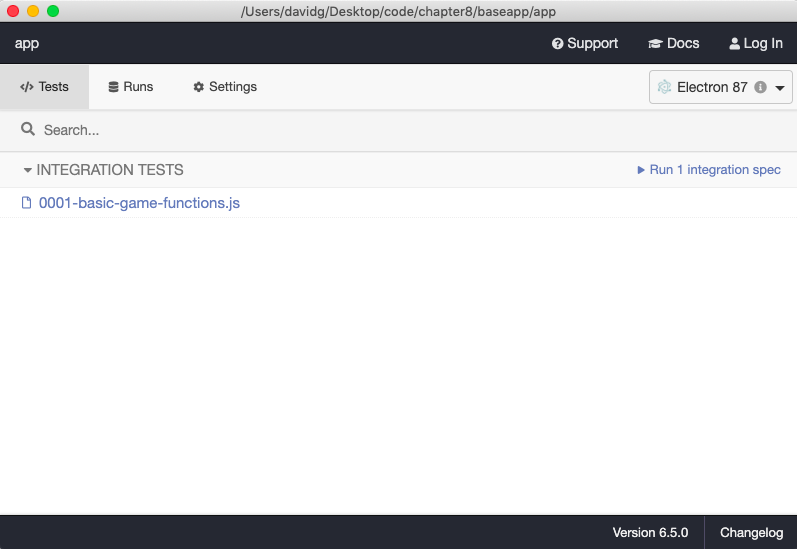The image size is (797, 549).
Task: Click the info icon beside Electron 87
Action: (x=760, y=87)
